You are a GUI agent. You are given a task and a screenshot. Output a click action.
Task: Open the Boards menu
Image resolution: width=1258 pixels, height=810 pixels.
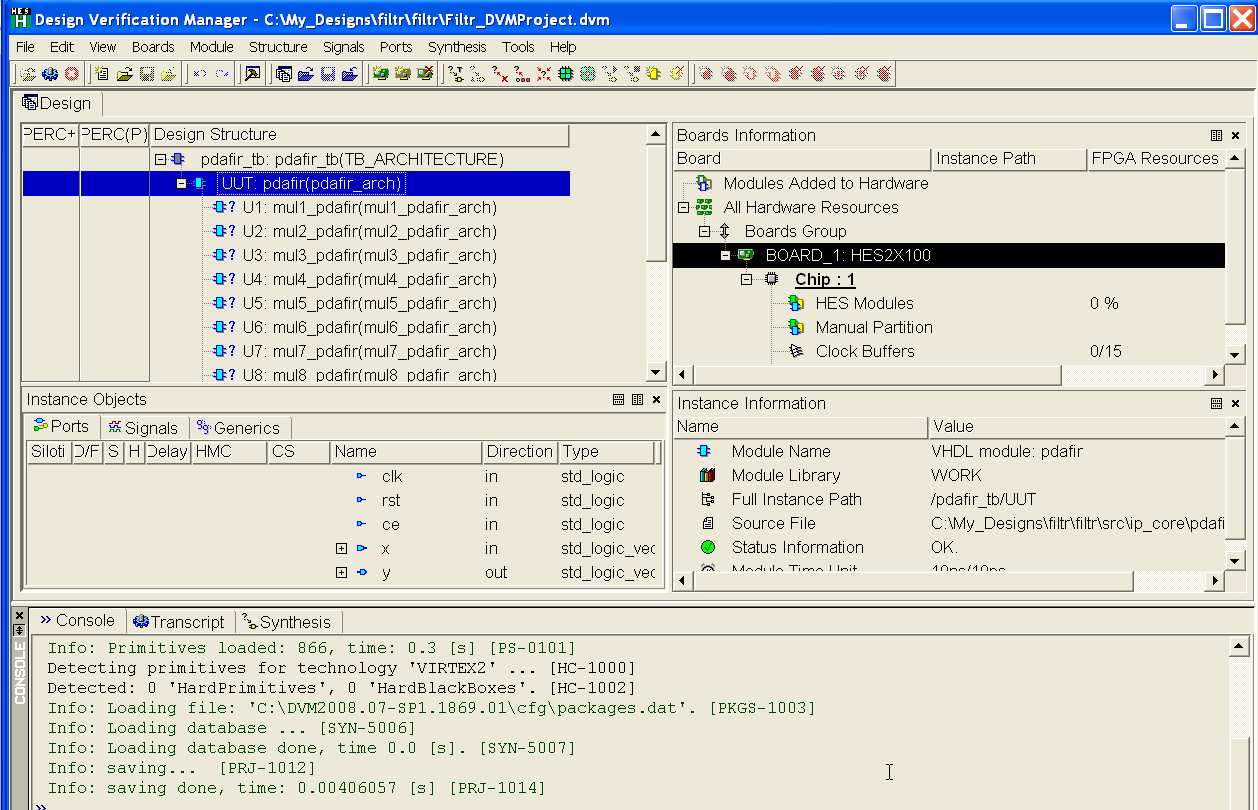(153, 47)
